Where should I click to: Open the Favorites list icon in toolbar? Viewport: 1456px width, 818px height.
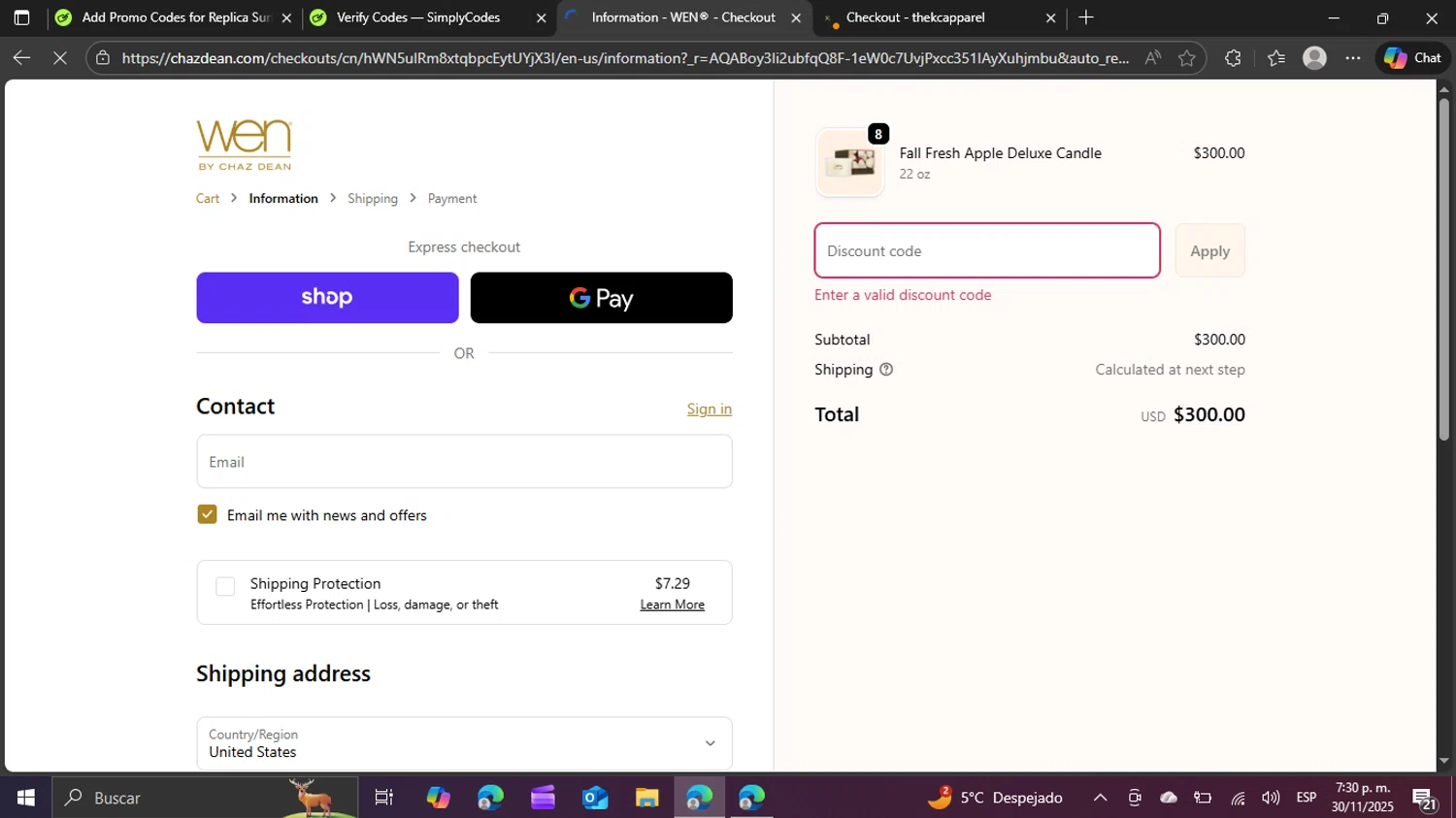(x=1276, y=58)
